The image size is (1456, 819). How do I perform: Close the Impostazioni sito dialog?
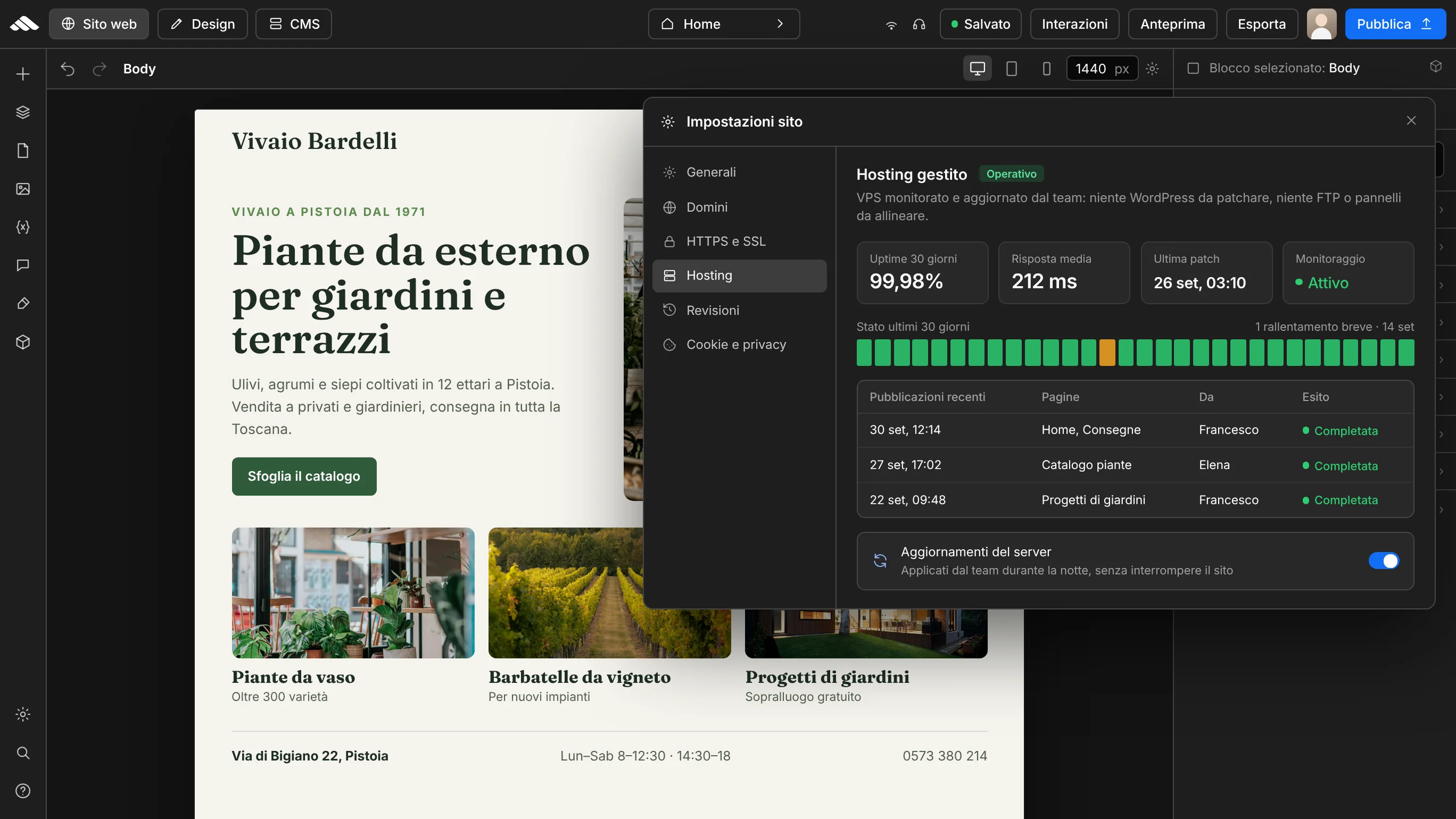(x=1411, y=120)
